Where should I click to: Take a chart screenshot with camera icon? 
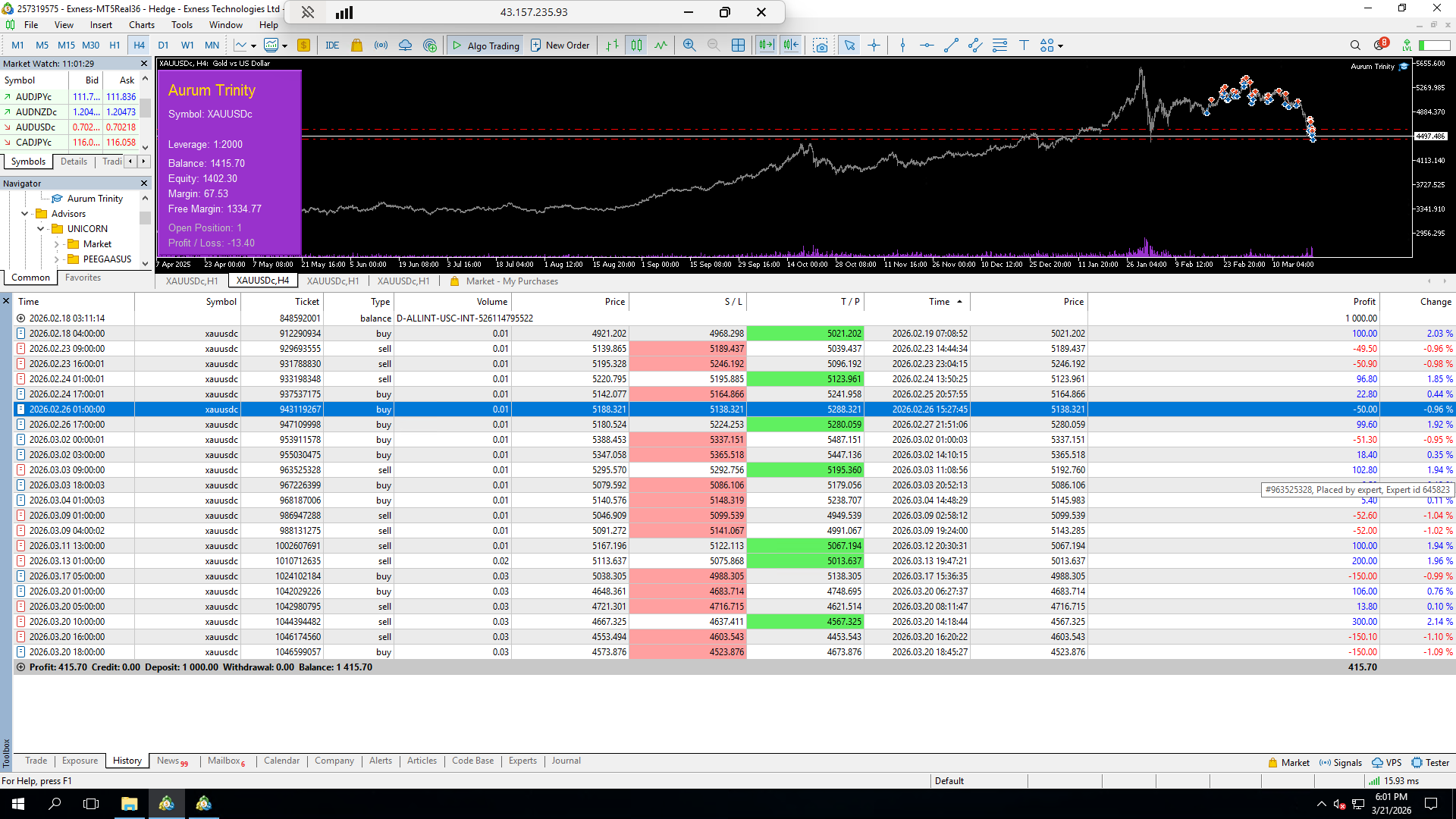point(820,45)
